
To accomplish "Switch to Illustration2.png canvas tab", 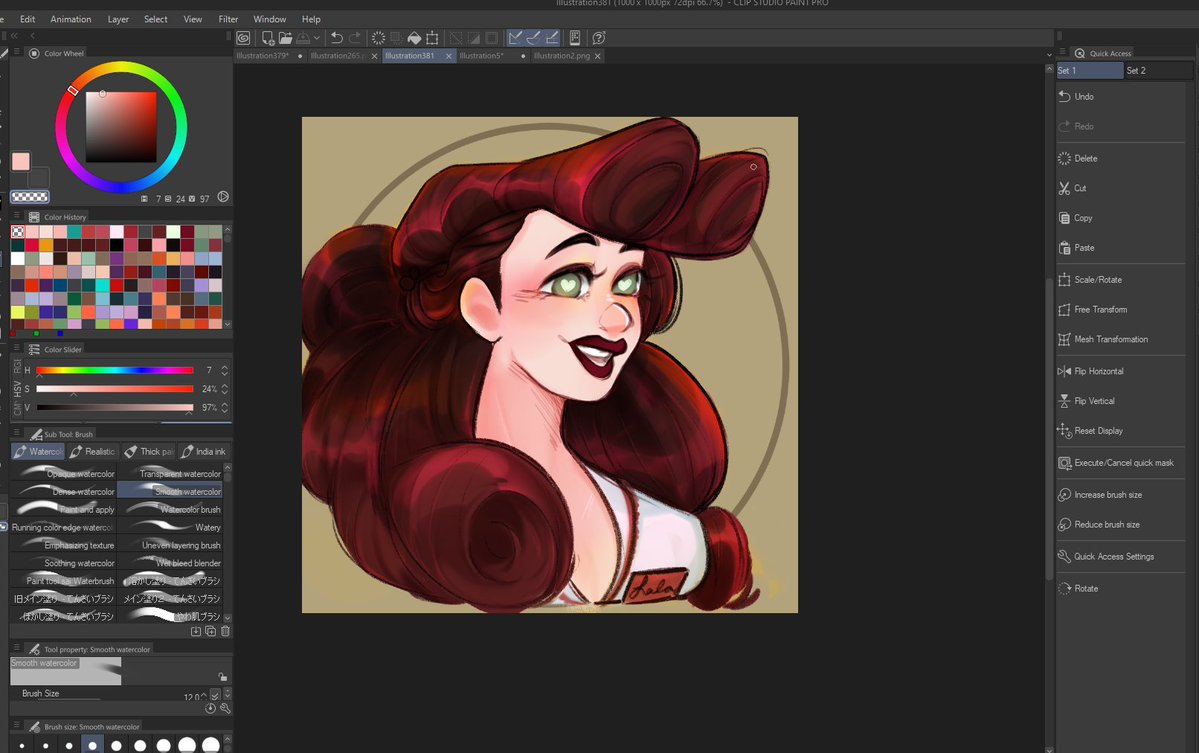I will [562, 56].
